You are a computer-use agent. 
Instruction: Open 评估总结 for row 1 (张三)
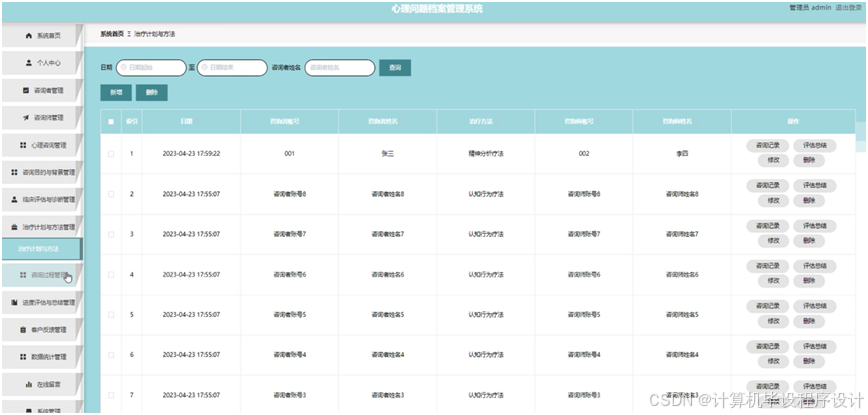coord(814,146)
